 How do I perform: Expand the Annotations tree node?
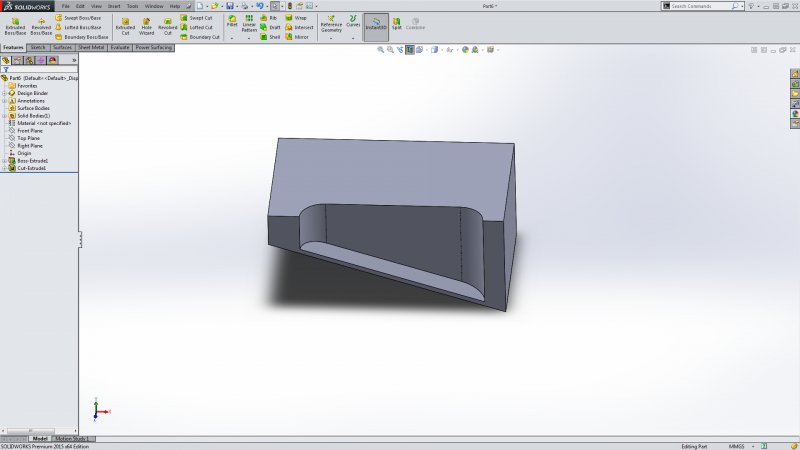[5, 101]
